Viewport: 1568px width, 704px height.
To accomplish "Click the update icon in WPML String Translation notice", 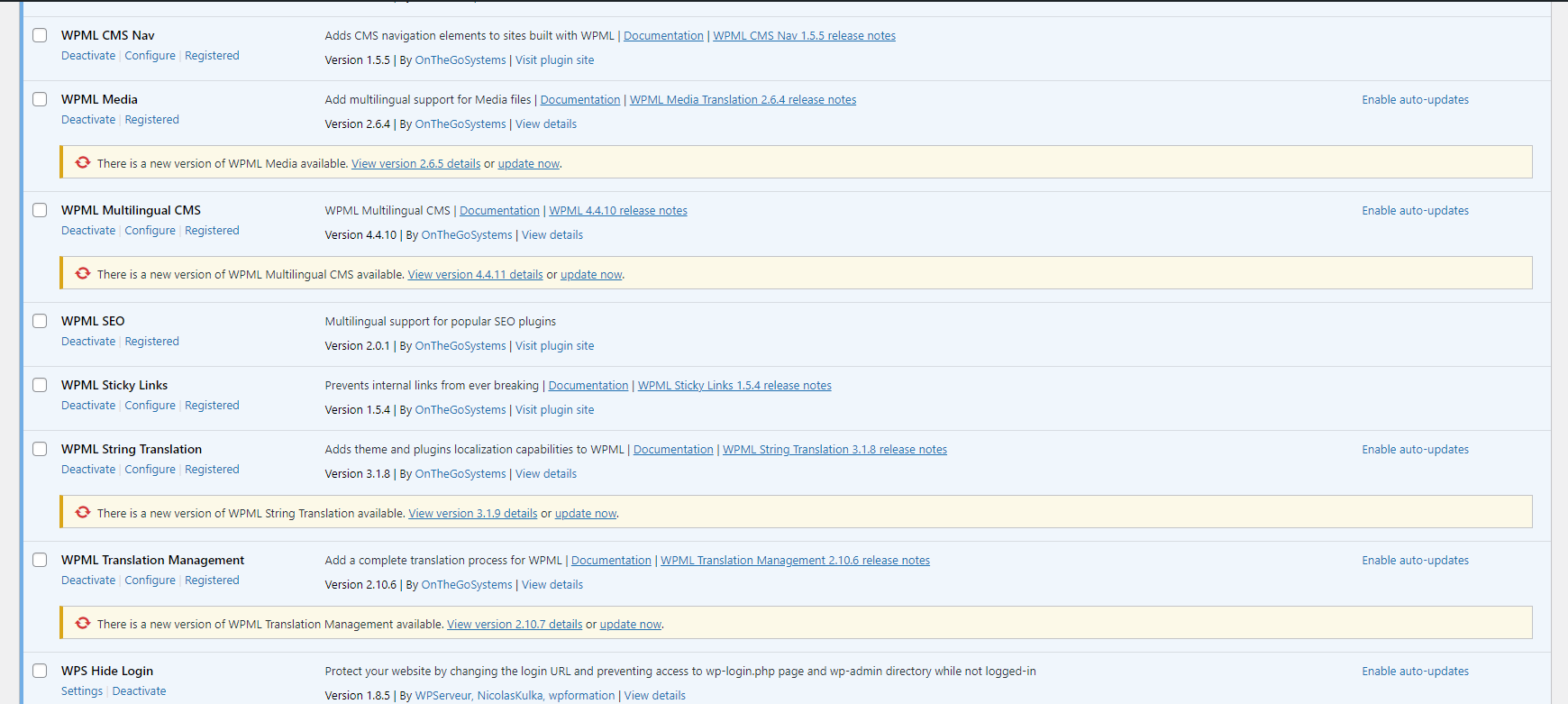I will click(83, 513).
